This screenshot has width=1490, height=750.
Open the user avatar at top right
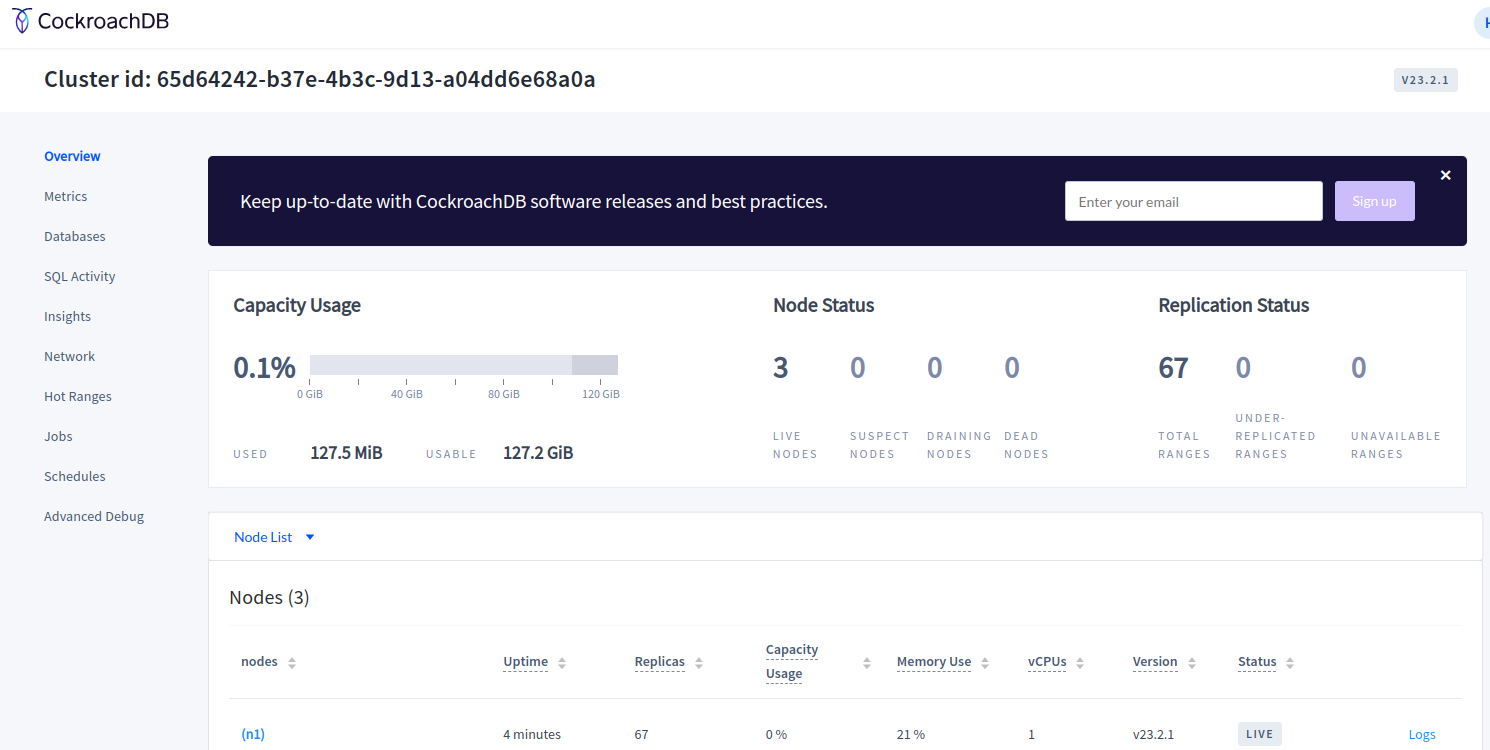point(1483,22)
